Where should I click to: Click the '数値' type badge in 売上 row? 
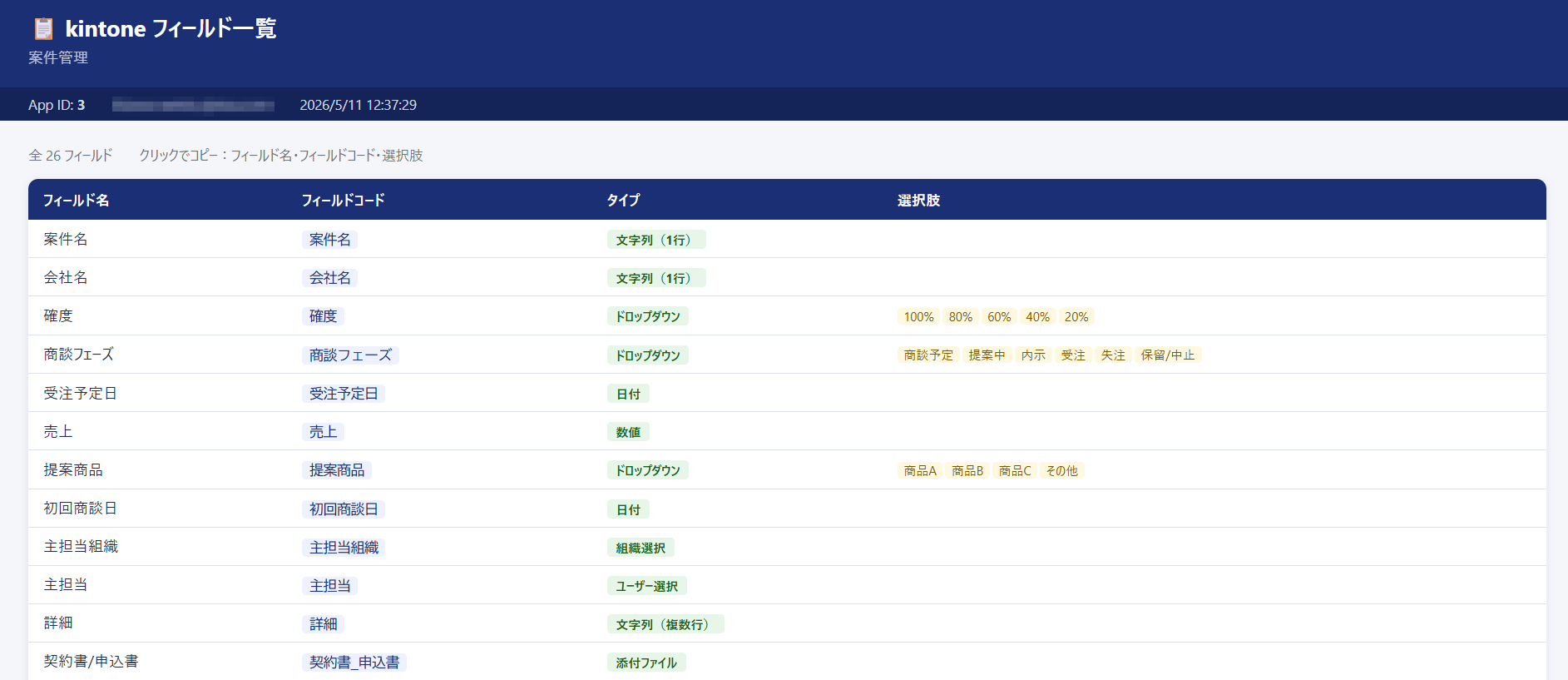[x=628, y=432]
